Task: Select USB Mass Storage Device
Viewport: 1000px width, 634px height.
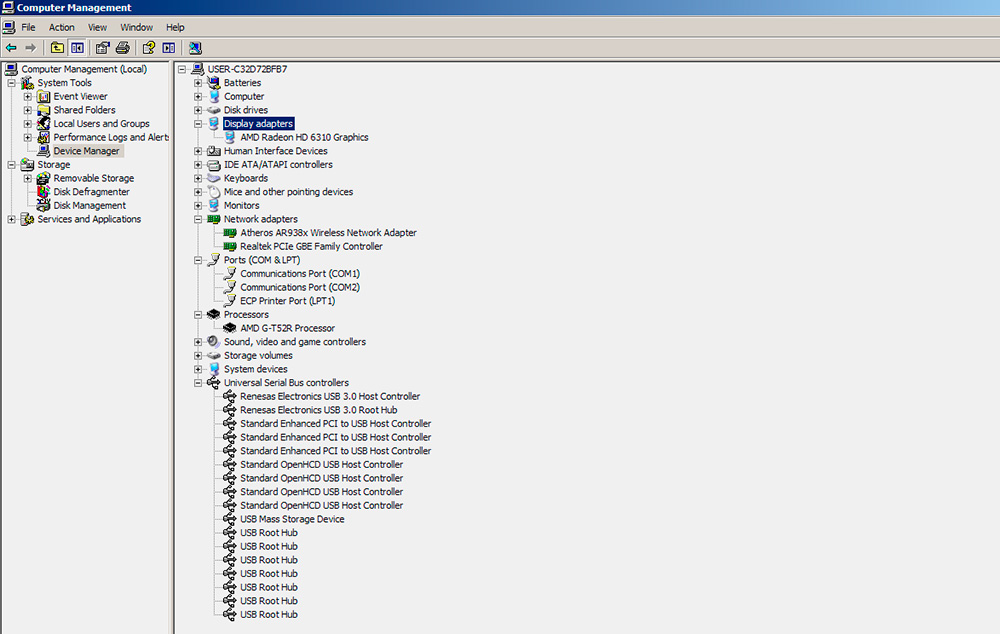Action: 292,519
